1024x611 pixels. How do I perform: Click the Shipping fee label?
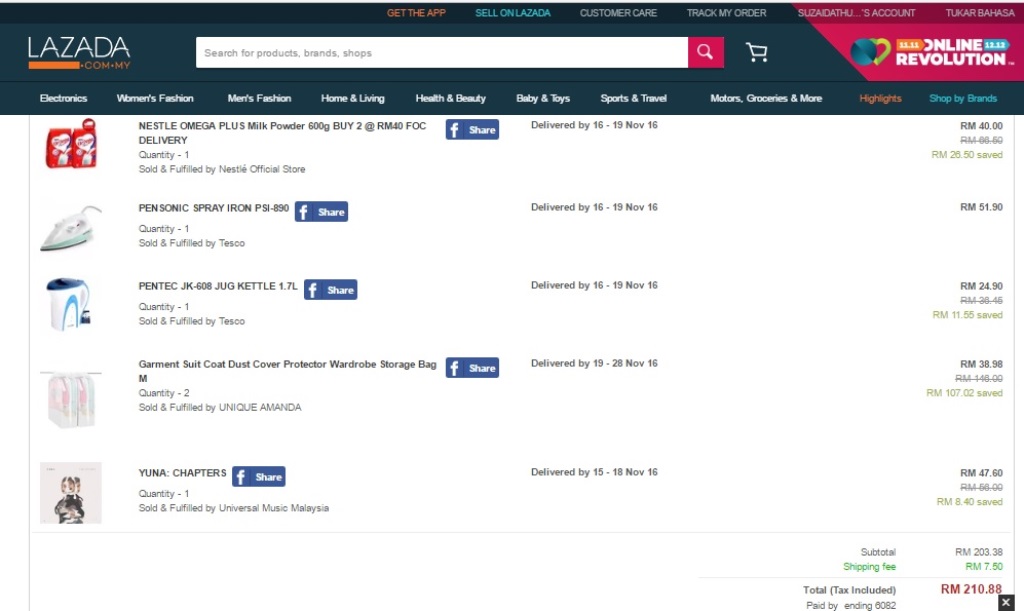click(869, 567)
